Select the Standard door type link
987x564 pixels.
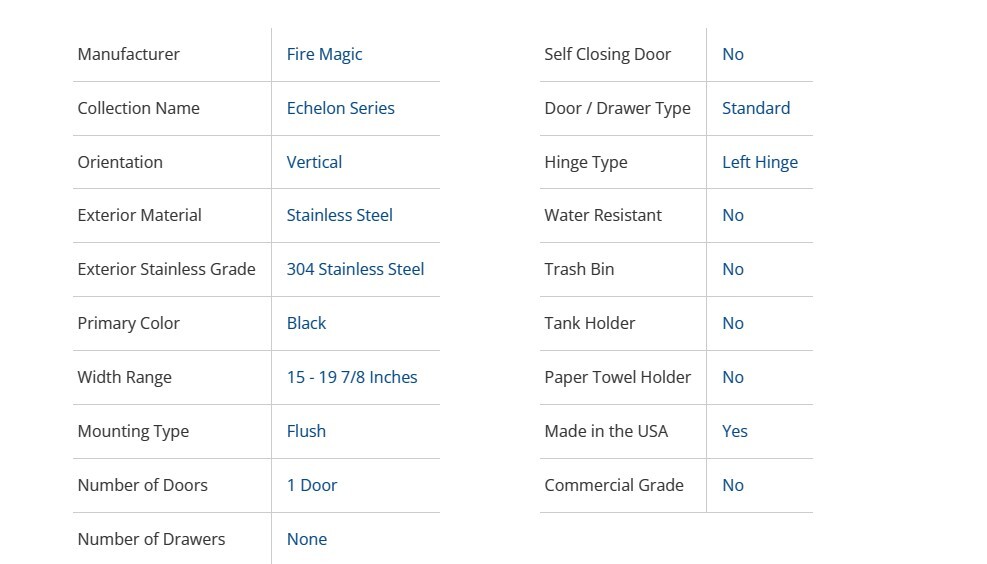(755, 108)
